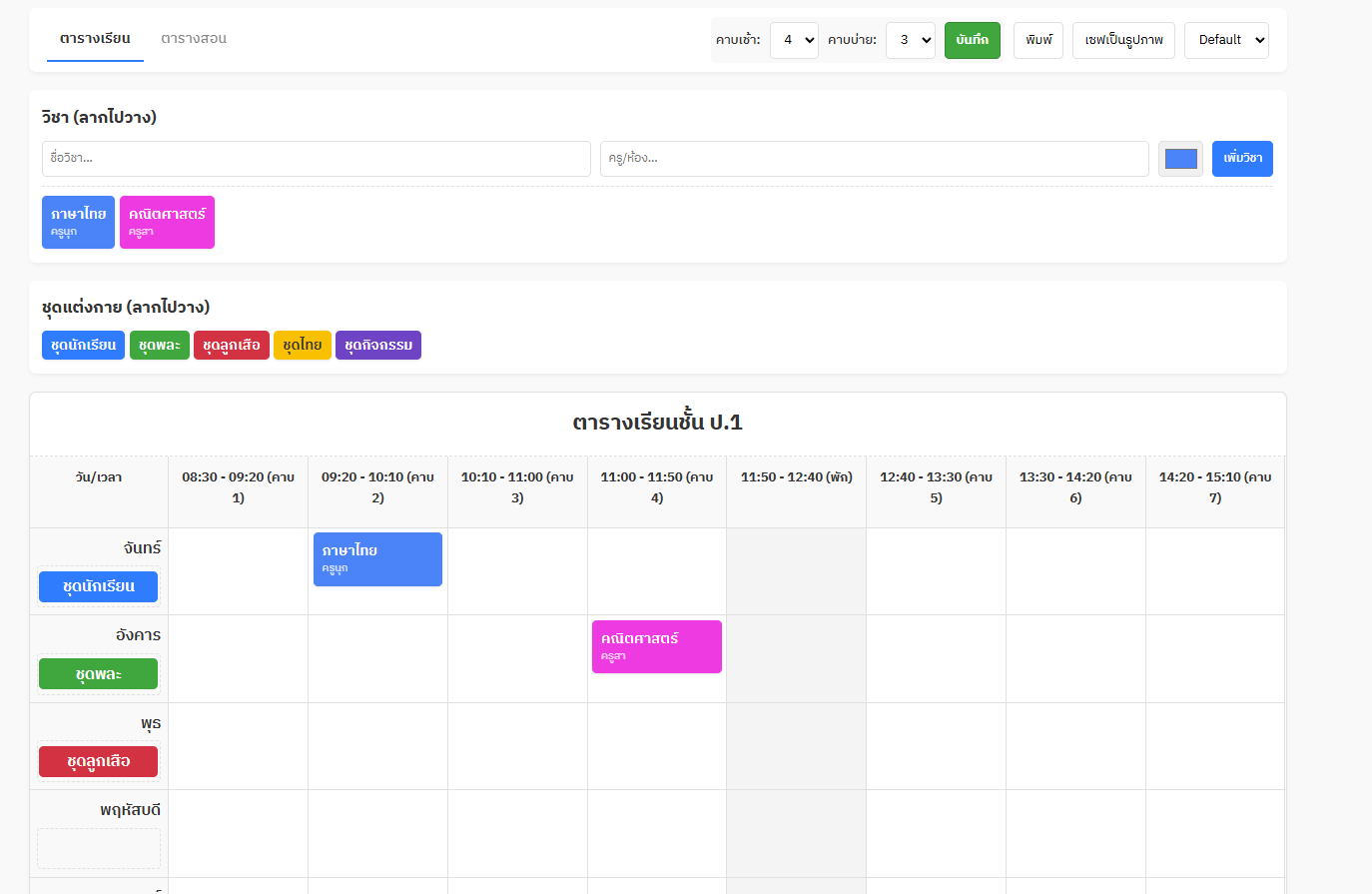Click the purple ชุดกิจกรรม uniform tag
The height and width of the screenshot is (894, 1372).
(x=377, y=346)
